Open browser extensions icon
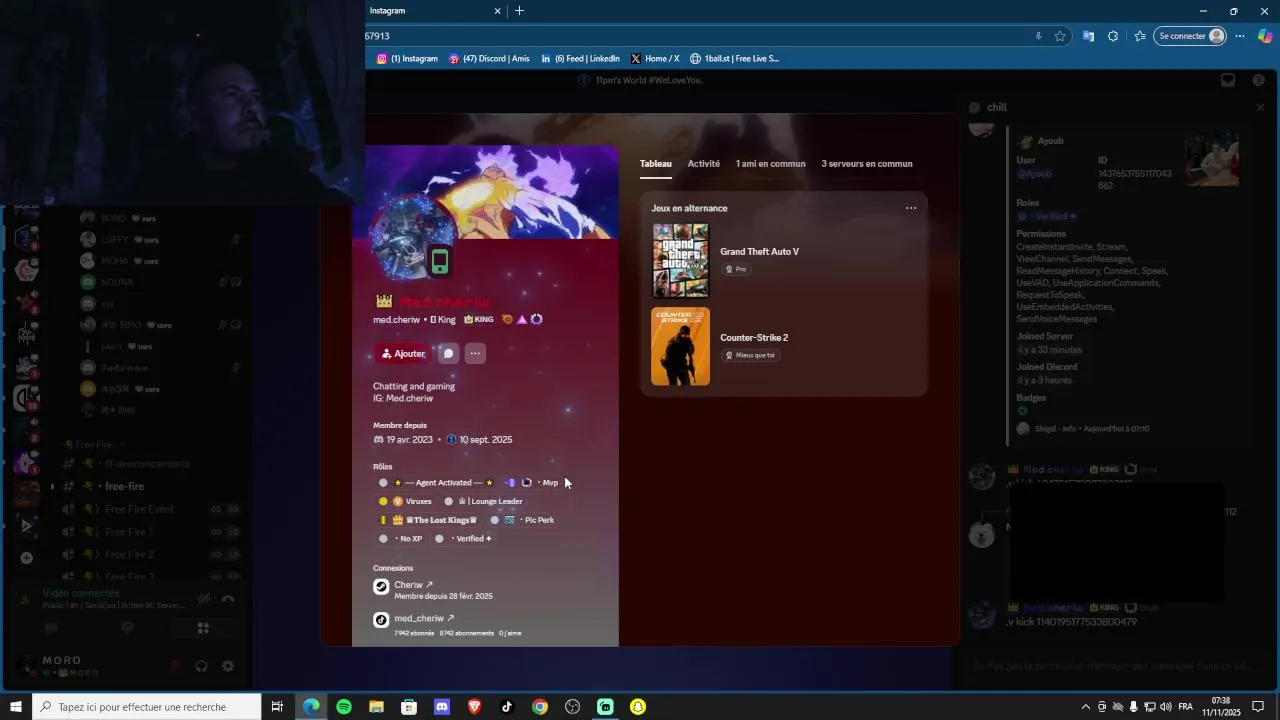 (x=1113, y=36)
